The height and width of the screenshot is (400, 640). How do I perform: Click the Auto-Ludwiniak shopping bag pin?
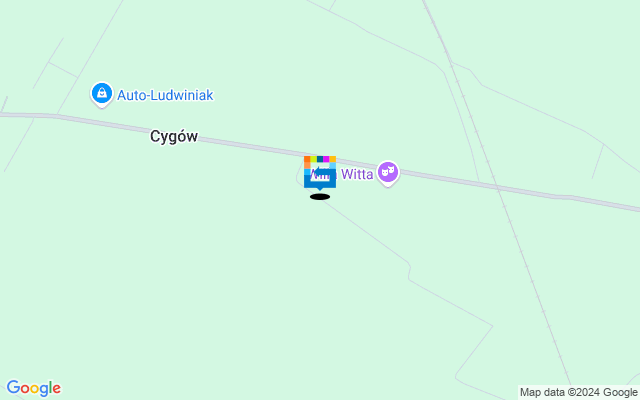tap(102, 94)
